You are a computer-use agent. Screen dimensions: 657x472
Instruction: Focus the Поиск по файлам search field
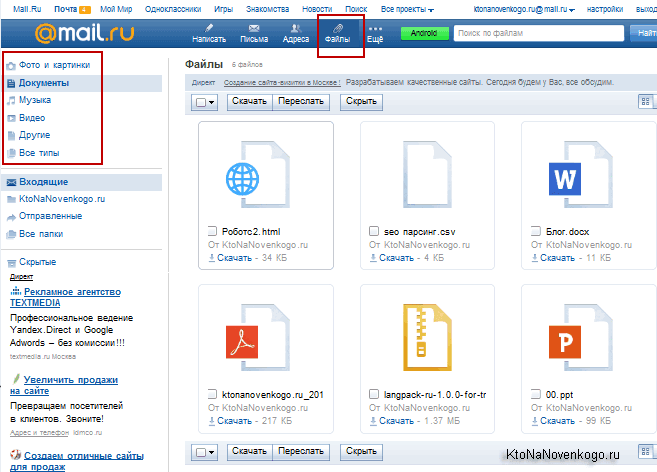coord(539,33)
